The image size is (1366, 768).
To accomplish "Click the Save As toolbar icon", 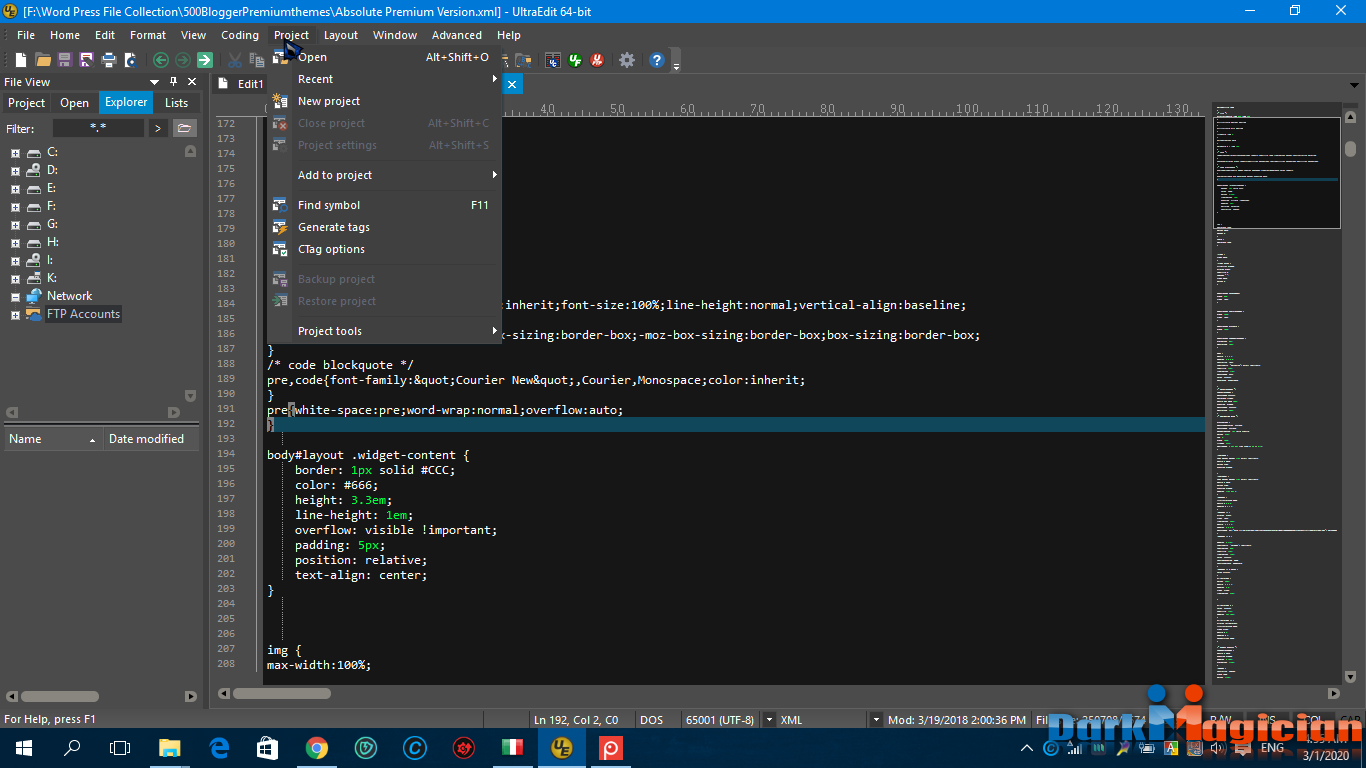I will [x=87, y=60].
